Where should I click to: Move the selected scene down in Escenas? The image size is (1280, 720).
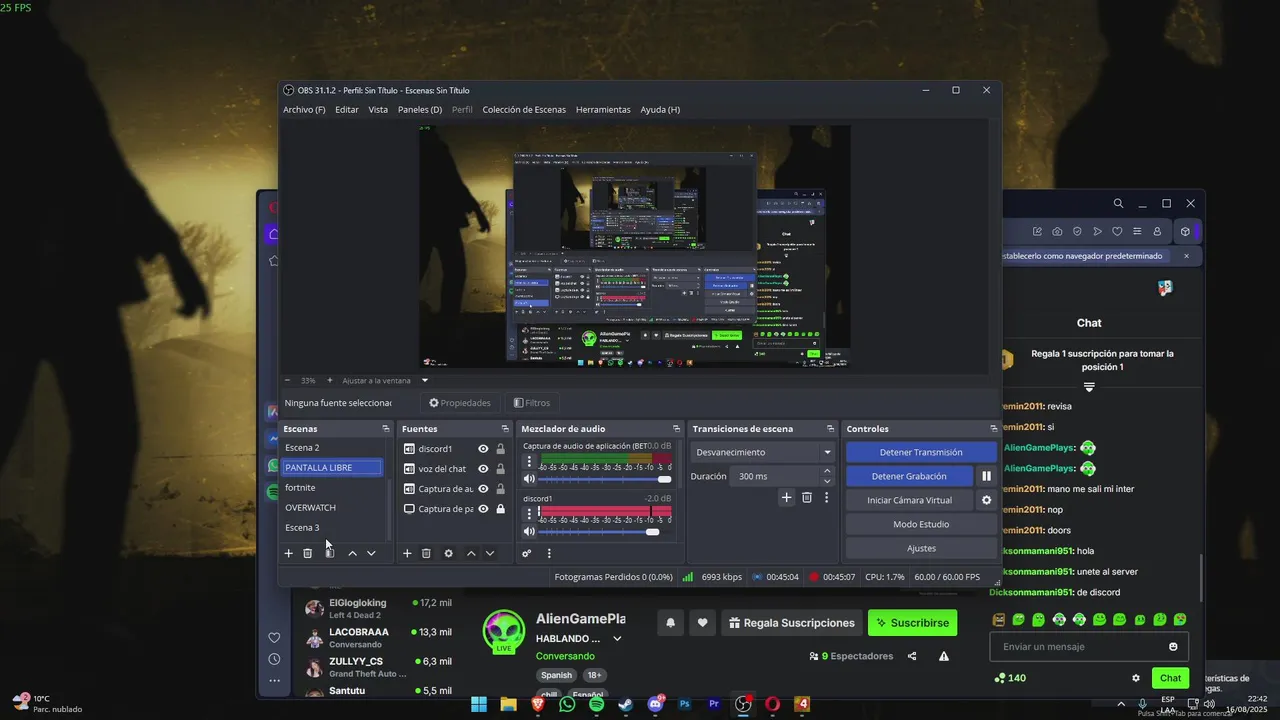pyautogui.click(x=371, y=553)
